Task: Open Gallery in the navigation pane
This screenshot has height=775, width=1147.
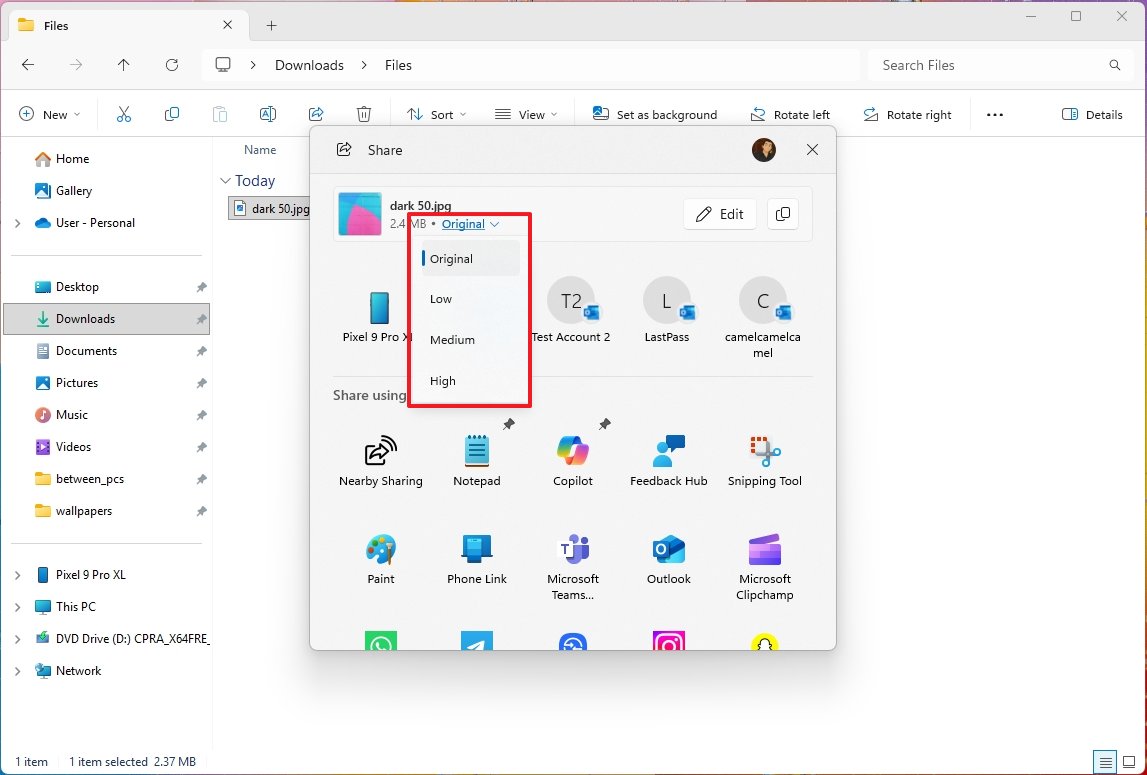Action: pyautogui.click(x=64, y=191)
